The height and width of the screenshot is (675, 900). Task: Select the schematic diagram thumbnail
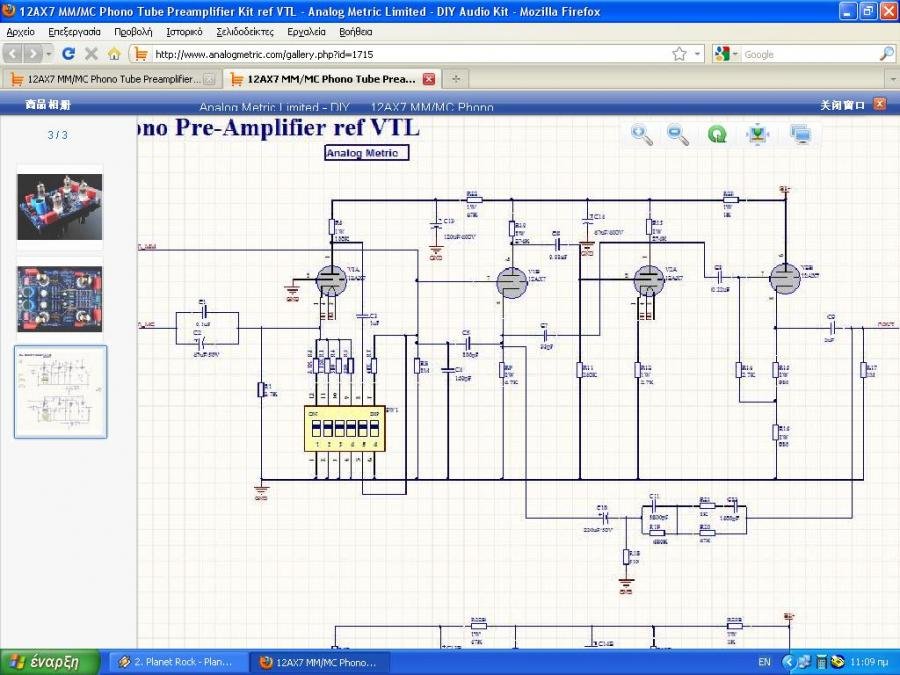coord(60,391)
